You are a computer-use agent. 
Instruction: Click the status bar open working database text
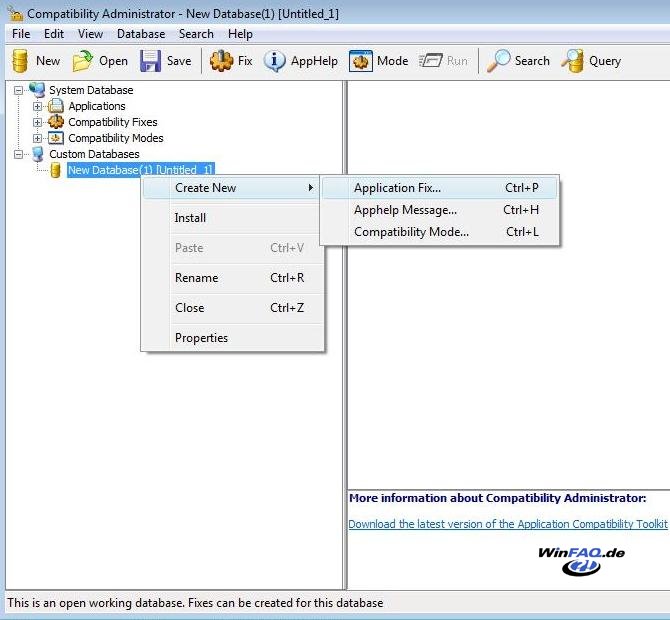point(195,603)
